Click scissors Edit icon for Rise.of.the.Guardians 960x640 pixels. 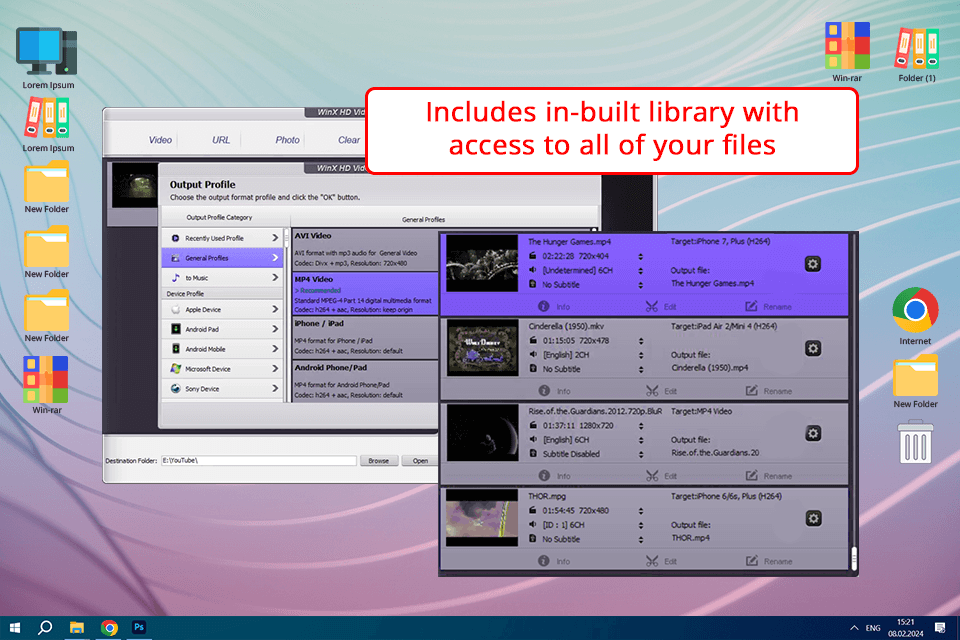[652, 475]
